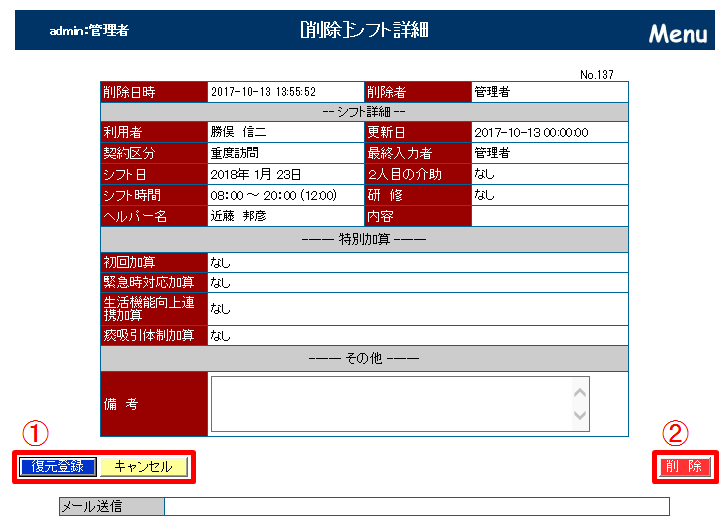Click the メール送信 field
722x522 pixels.
click(x=416, y=506)
